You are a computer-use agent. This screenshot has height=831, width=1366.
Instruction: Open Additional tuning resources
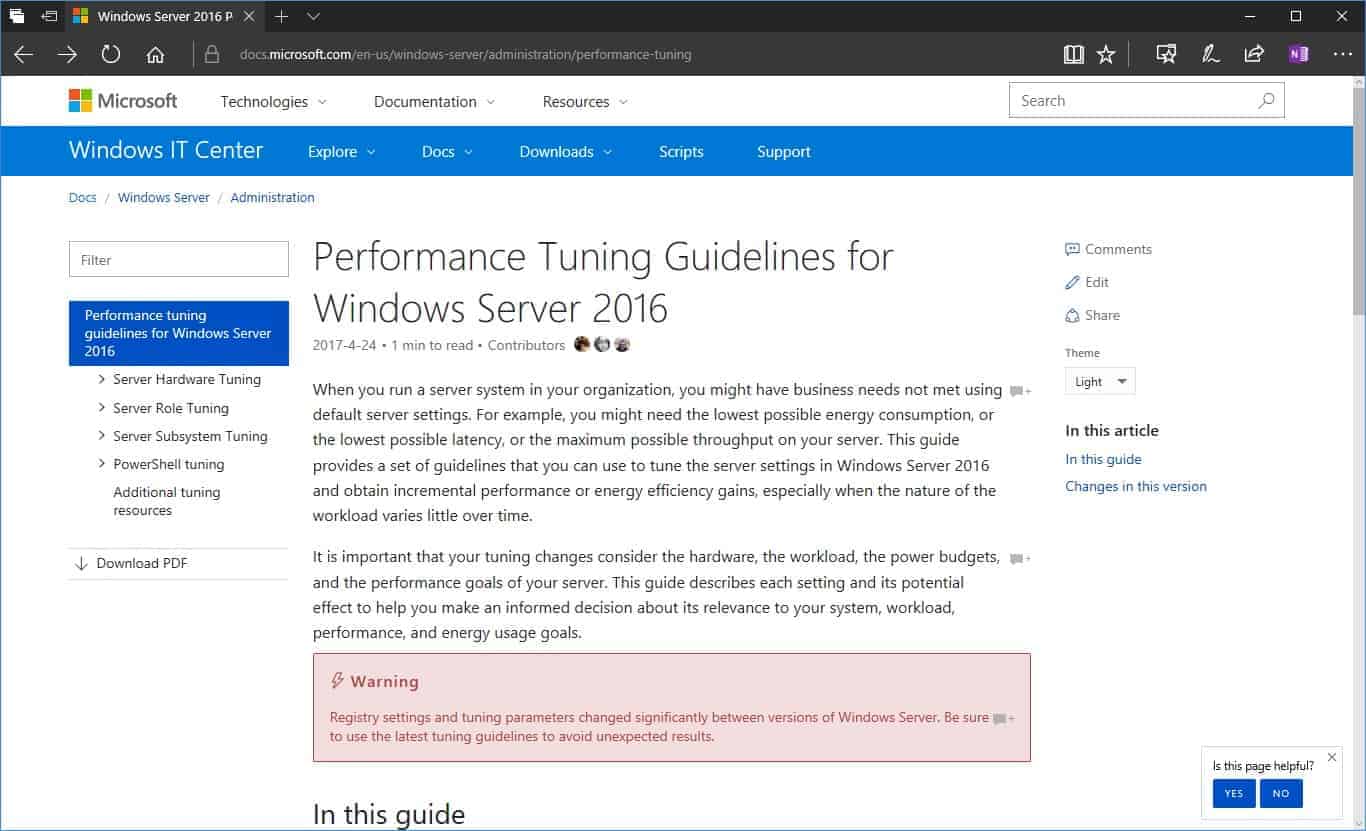(166, 501)
